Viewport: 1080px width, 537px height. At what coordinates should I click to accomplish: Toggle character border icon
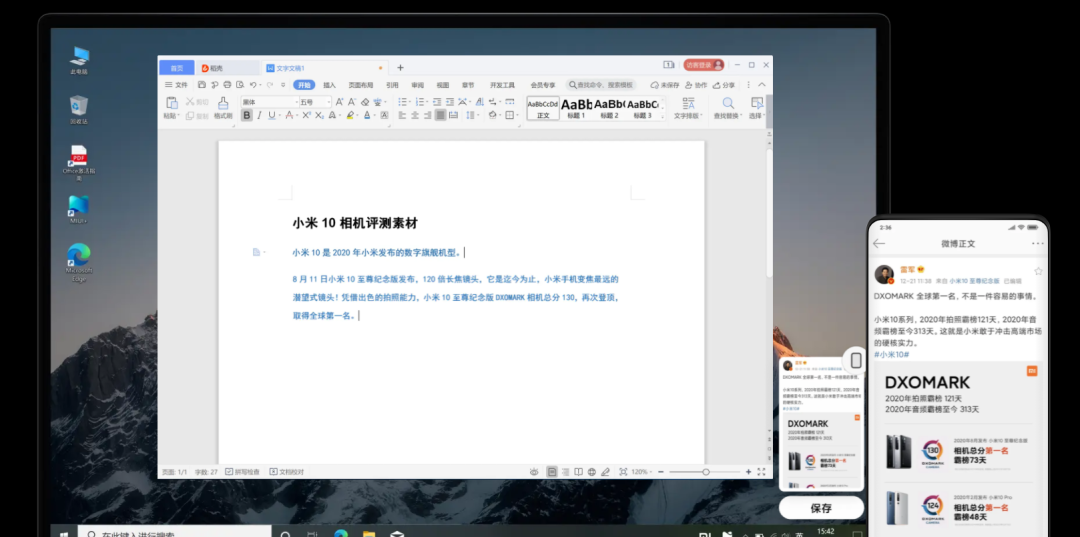(x=384, y=115)
